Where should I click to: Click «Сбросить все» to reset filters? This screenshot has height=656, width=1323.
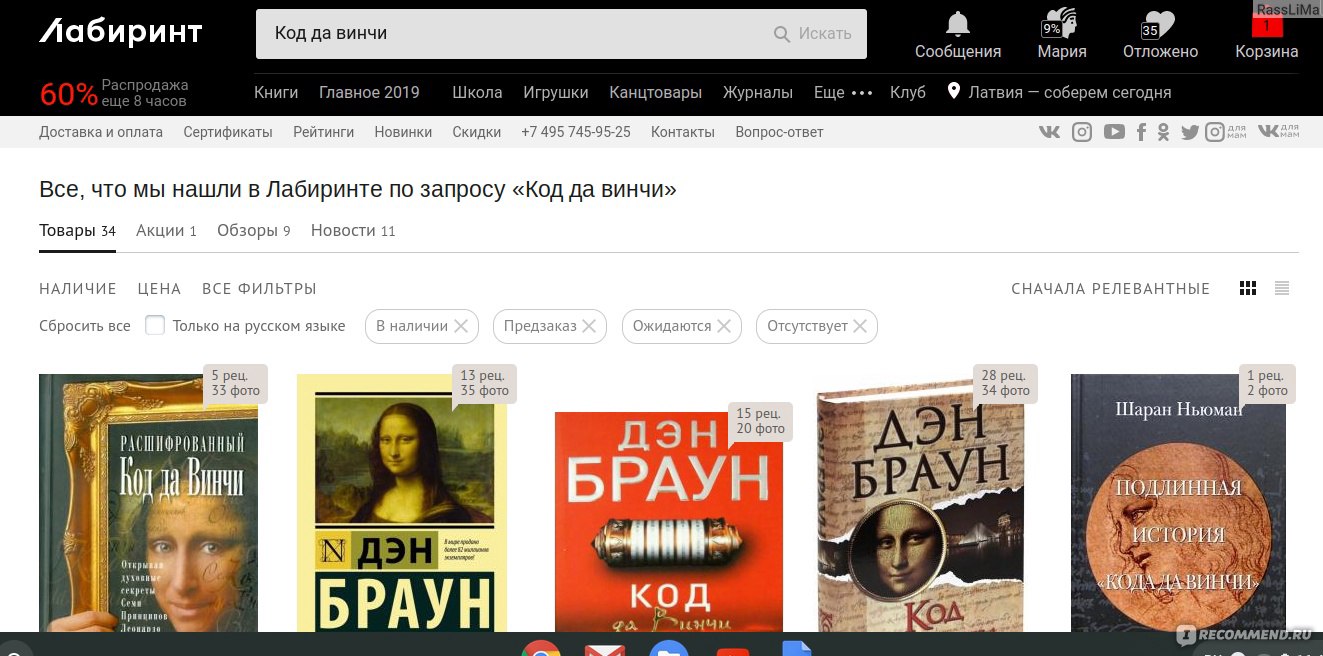(x=85, y=326)
